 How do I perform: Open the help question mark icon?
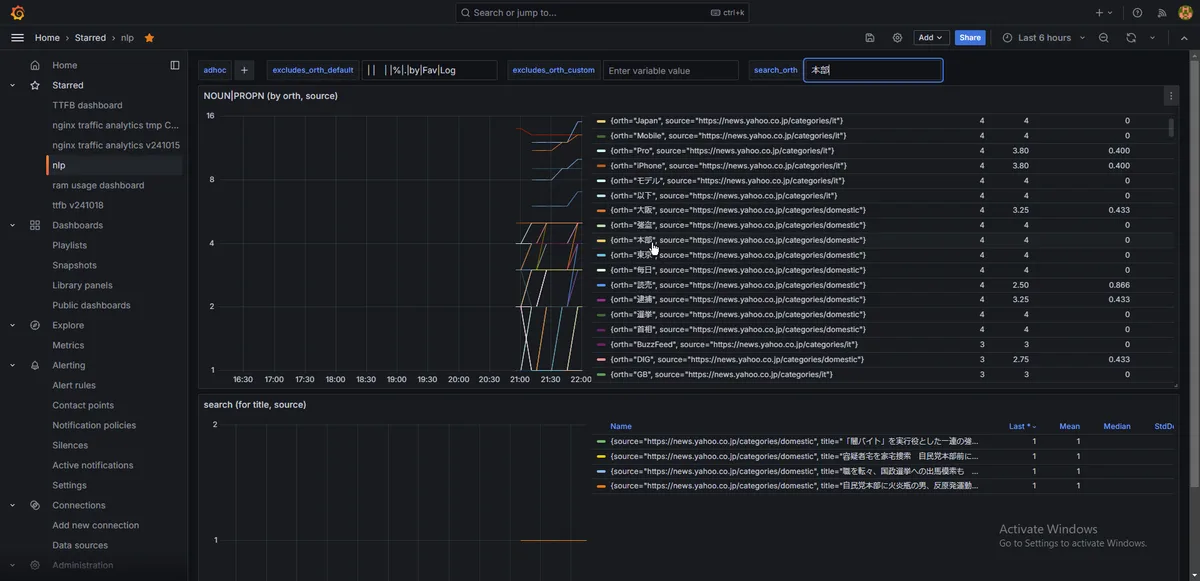pos(1137,13)
